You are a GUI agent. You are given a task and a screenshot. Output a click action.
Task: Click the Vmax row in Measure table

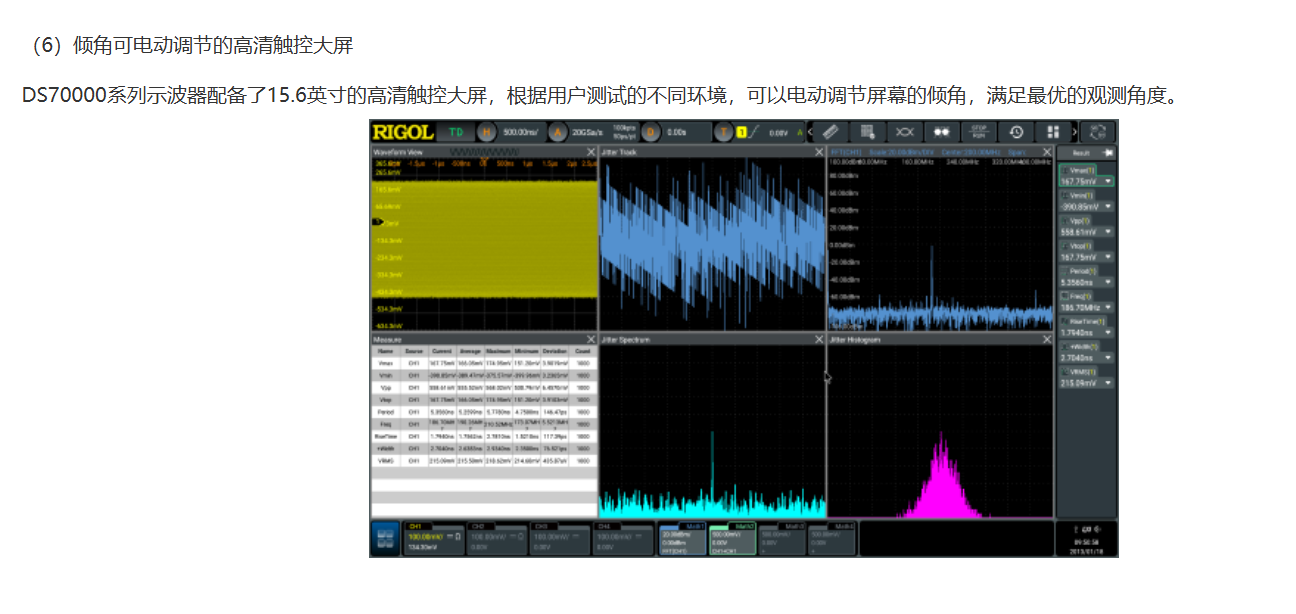tap(484, 364)
